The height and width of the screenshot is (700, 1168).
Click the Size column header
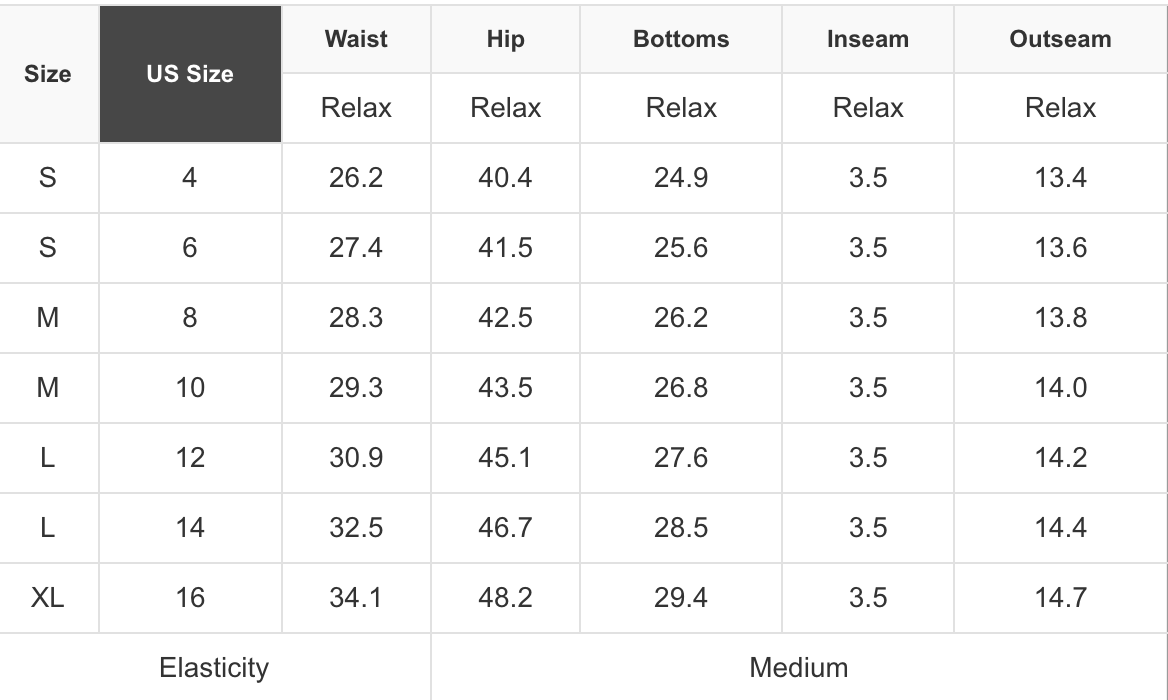point(48,74)
